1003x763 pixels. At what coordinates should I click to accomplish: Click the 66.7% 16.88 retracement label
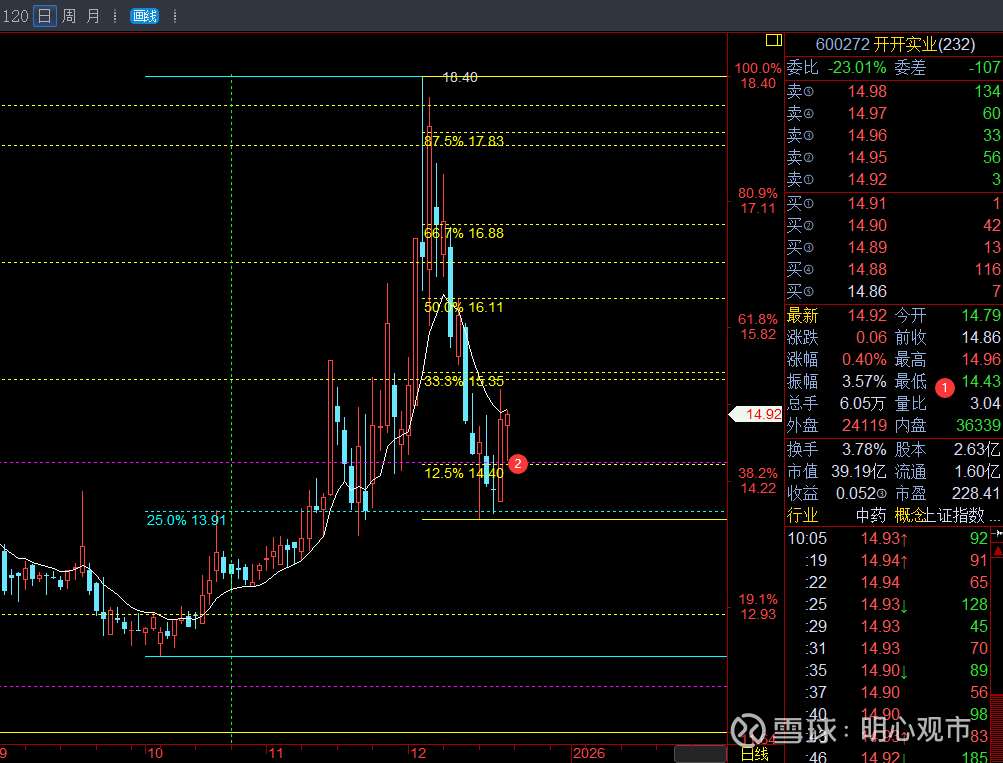pos(464,233)
